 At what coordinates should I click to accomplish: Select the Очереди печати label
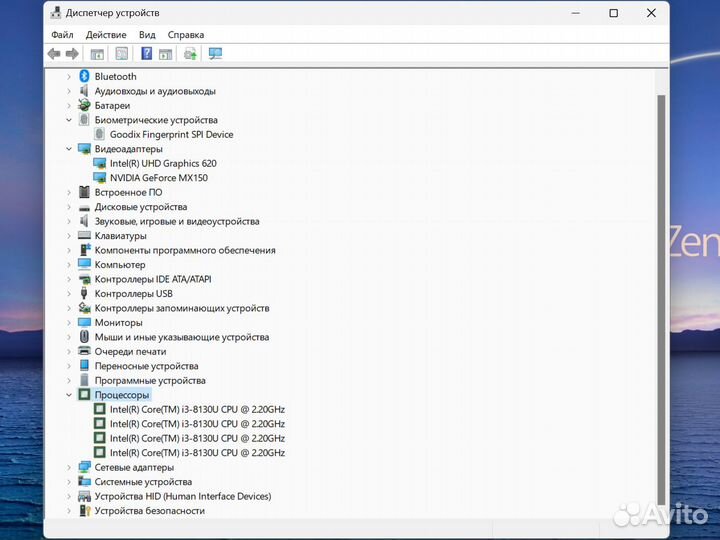(130, 351)
